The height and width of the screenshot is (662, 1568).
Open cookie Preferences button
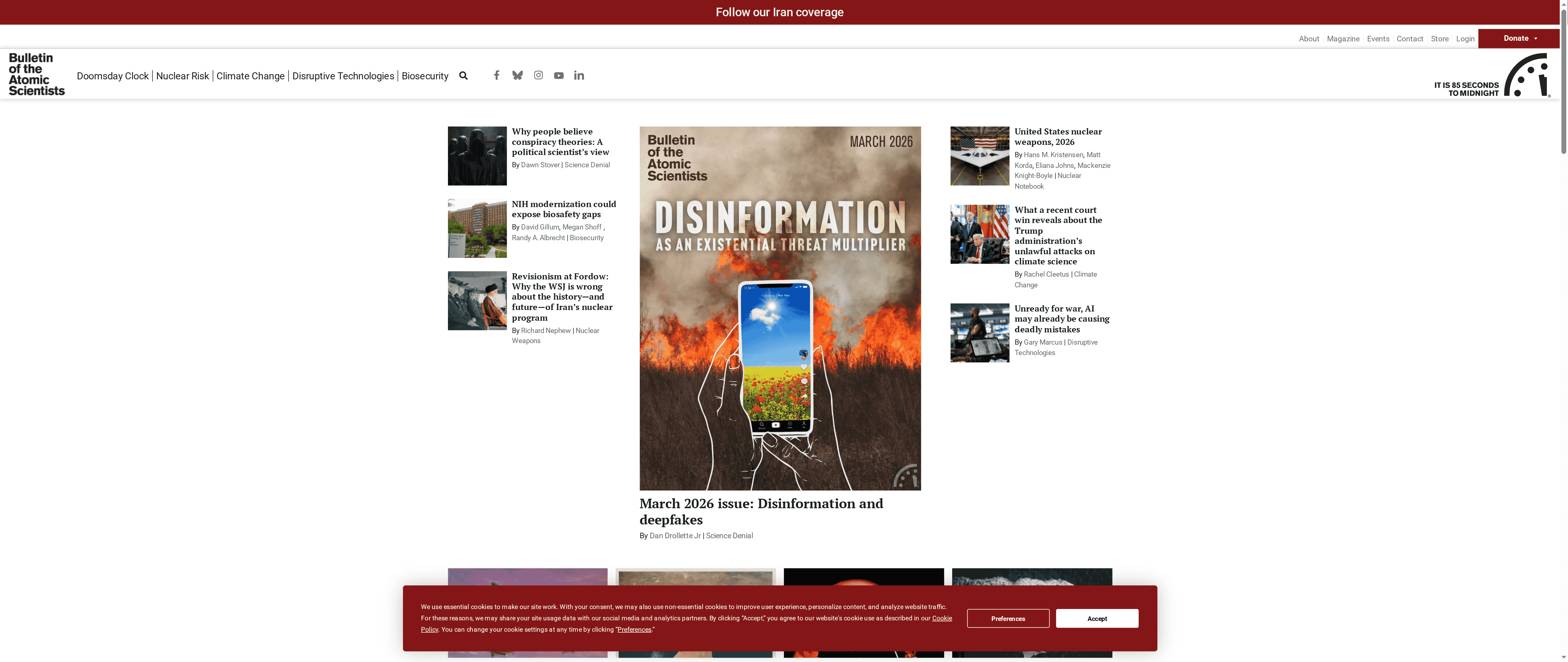[1007, 618]
